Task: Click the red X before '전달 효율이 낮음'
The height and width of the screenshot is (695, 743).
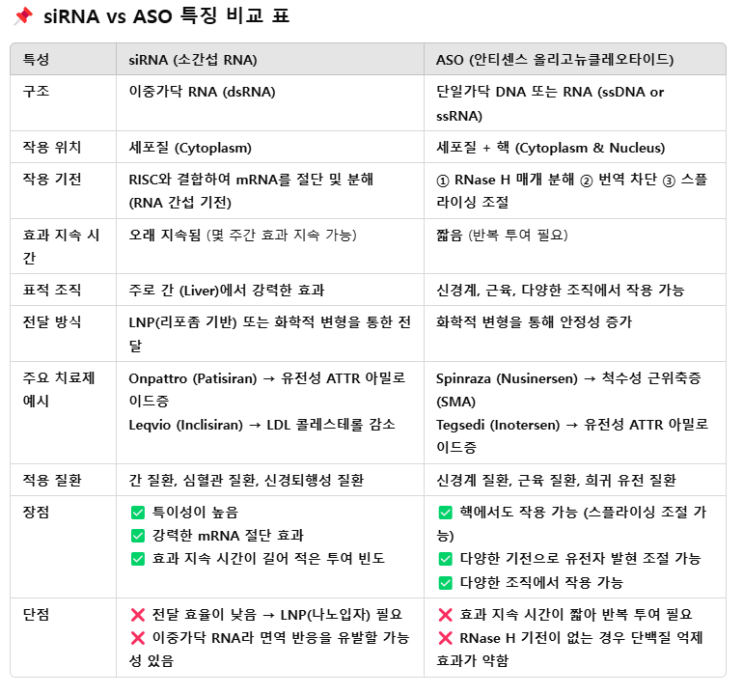Action: 138,614
